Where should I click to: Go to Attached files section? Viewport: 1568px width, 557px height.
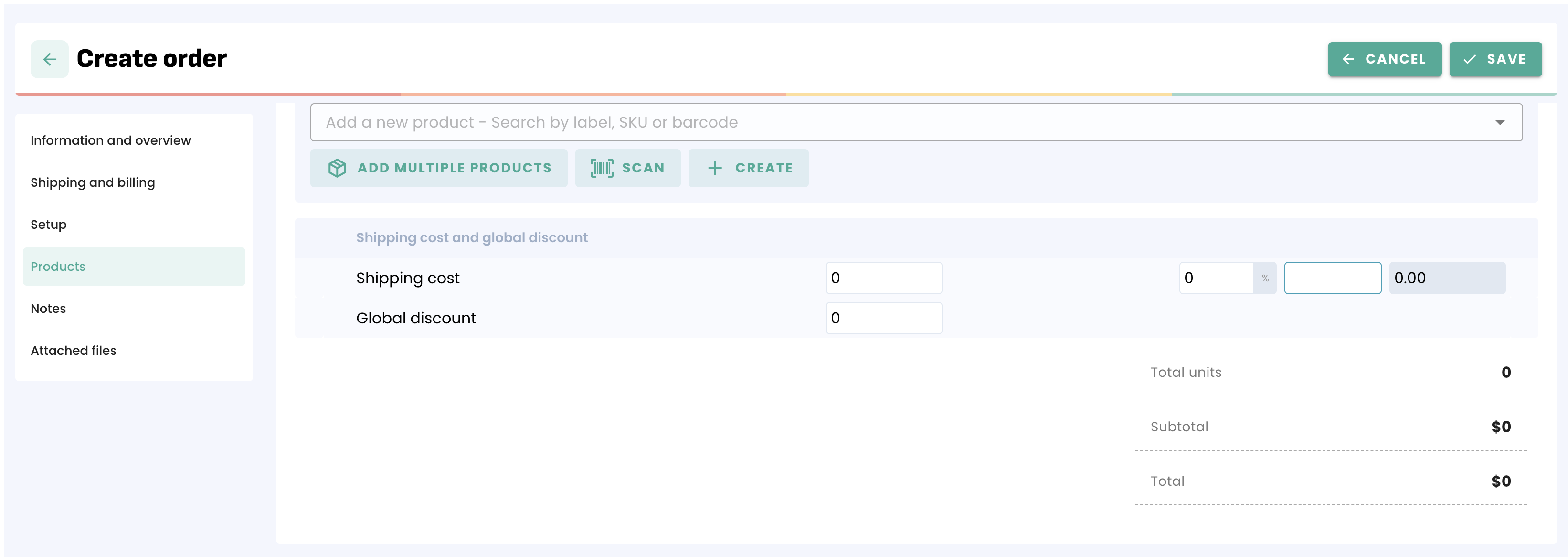73,351
